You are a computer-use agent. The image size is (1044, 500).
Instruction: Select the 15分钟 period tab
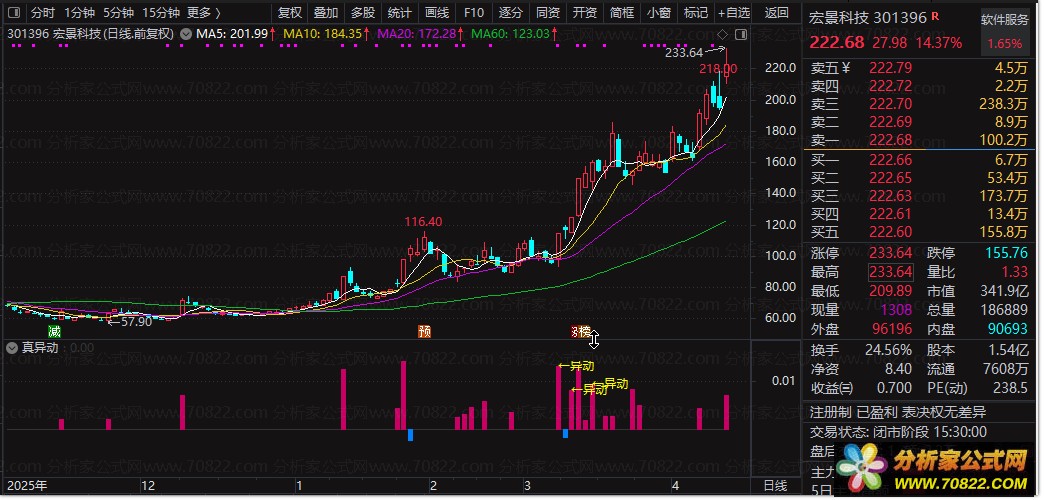point(161,12)
